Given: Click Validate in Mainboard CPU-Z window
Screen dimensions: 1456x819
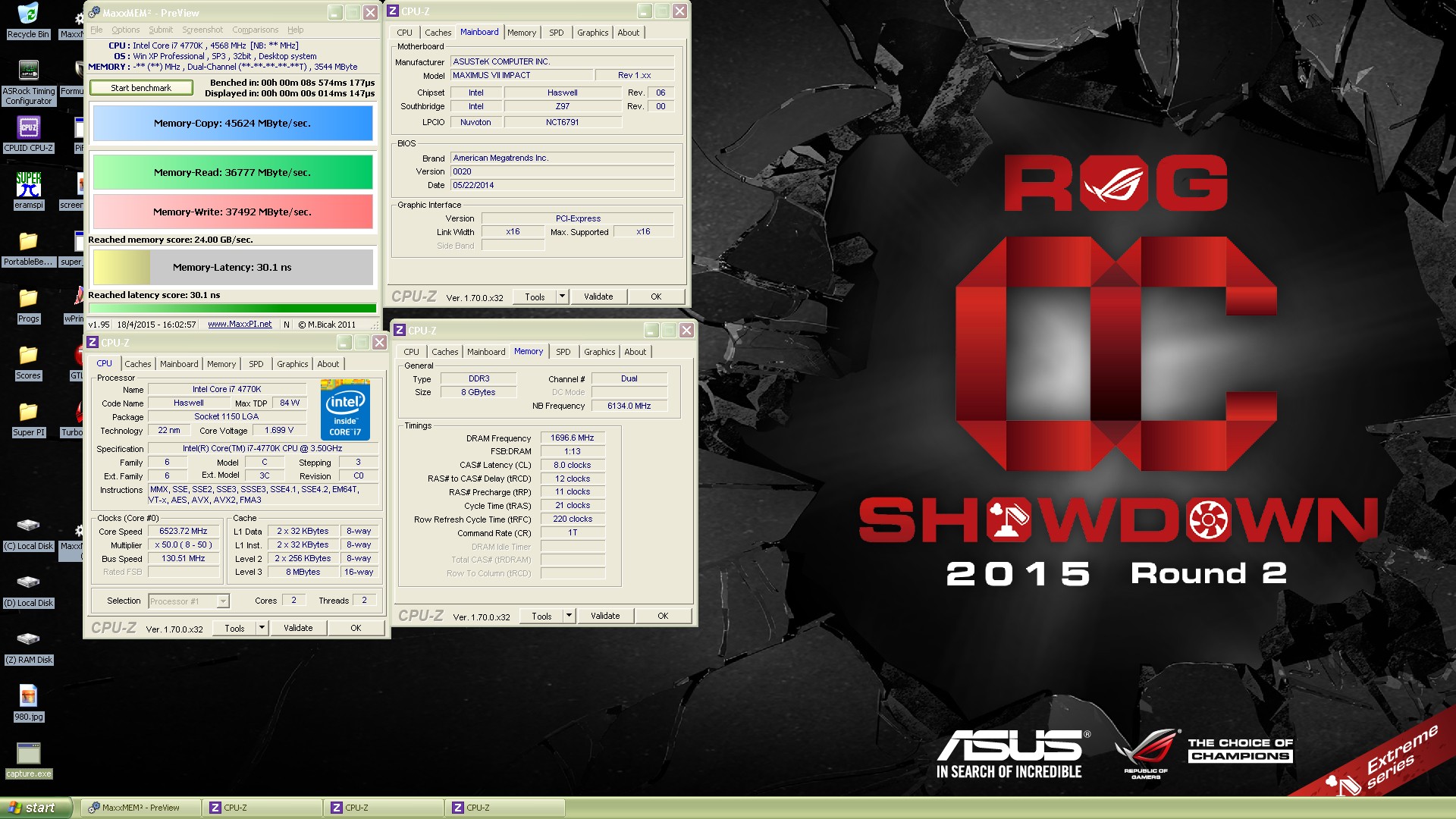Looking at the screenshot, I should (x=598, y=297).
